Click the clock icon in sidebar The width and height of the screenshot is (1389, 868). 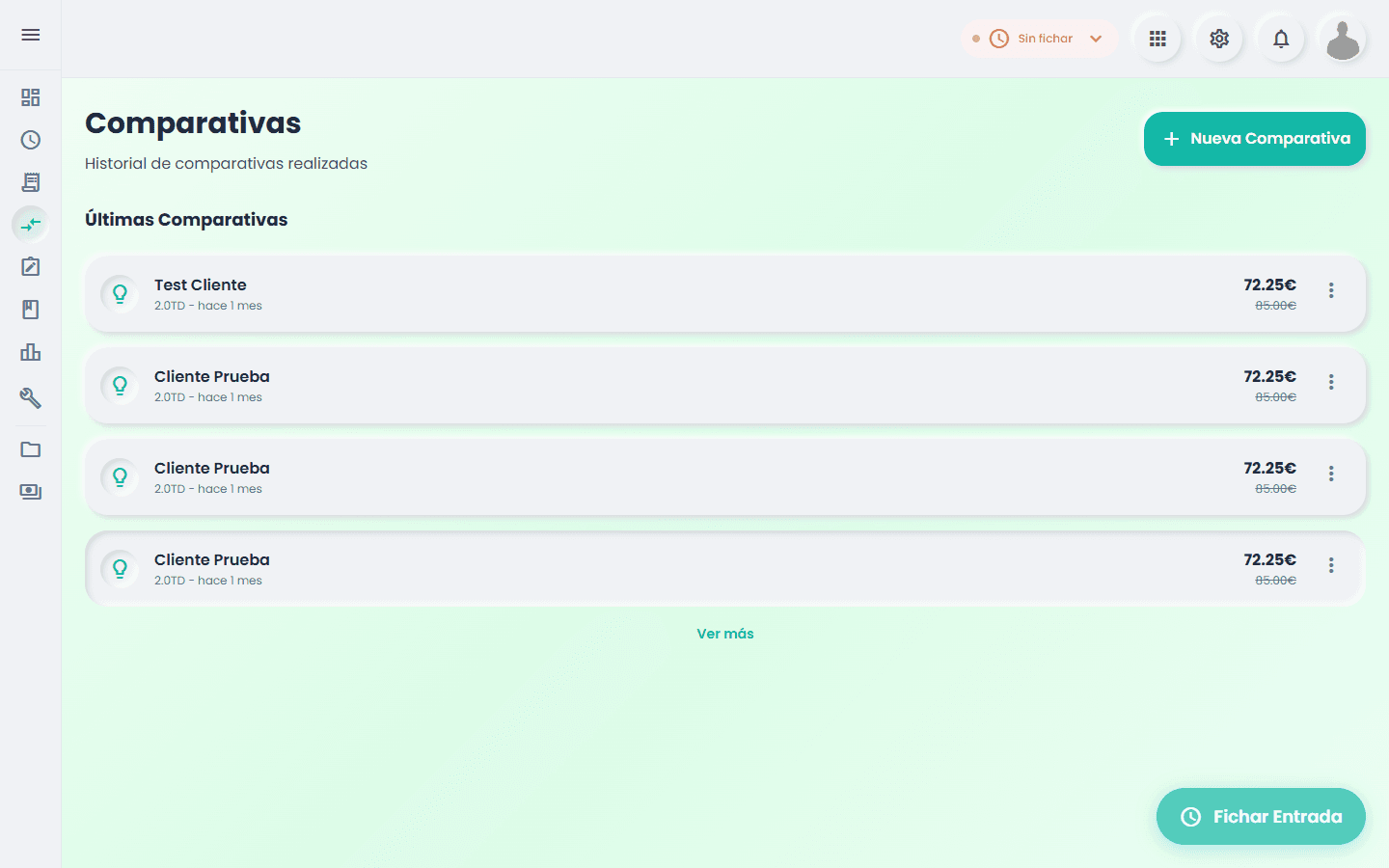(x=31, y=140)
